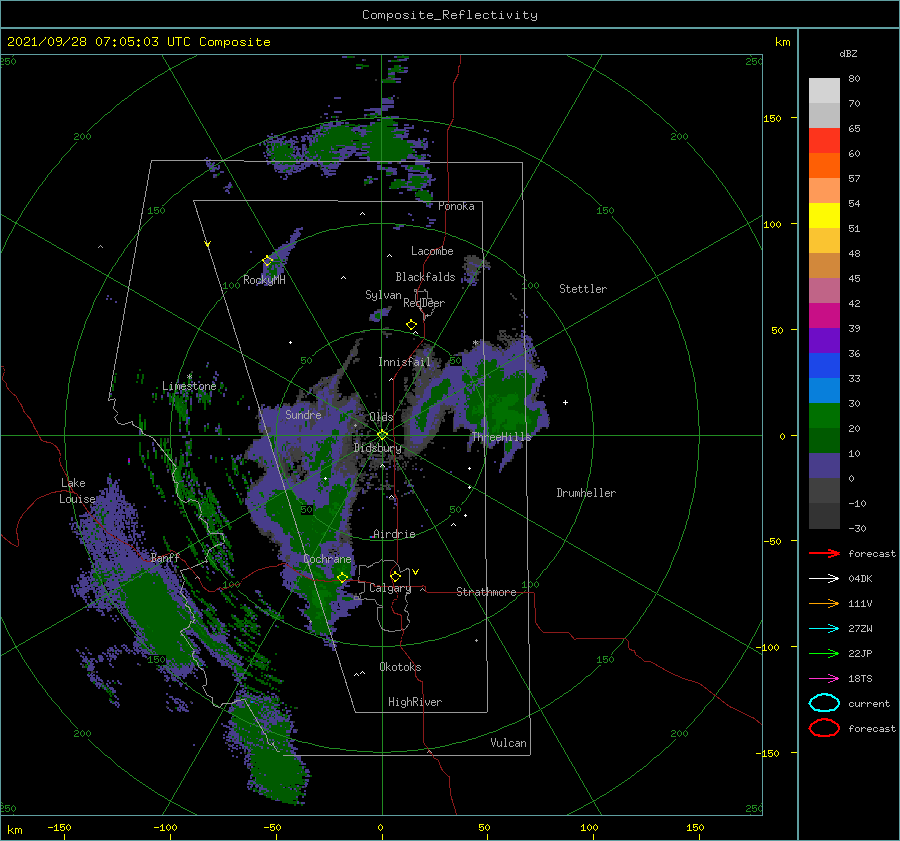Click the red forecast arrow icon in legend
The width and height of the screenshot is (900, 841).
[824, 553]
